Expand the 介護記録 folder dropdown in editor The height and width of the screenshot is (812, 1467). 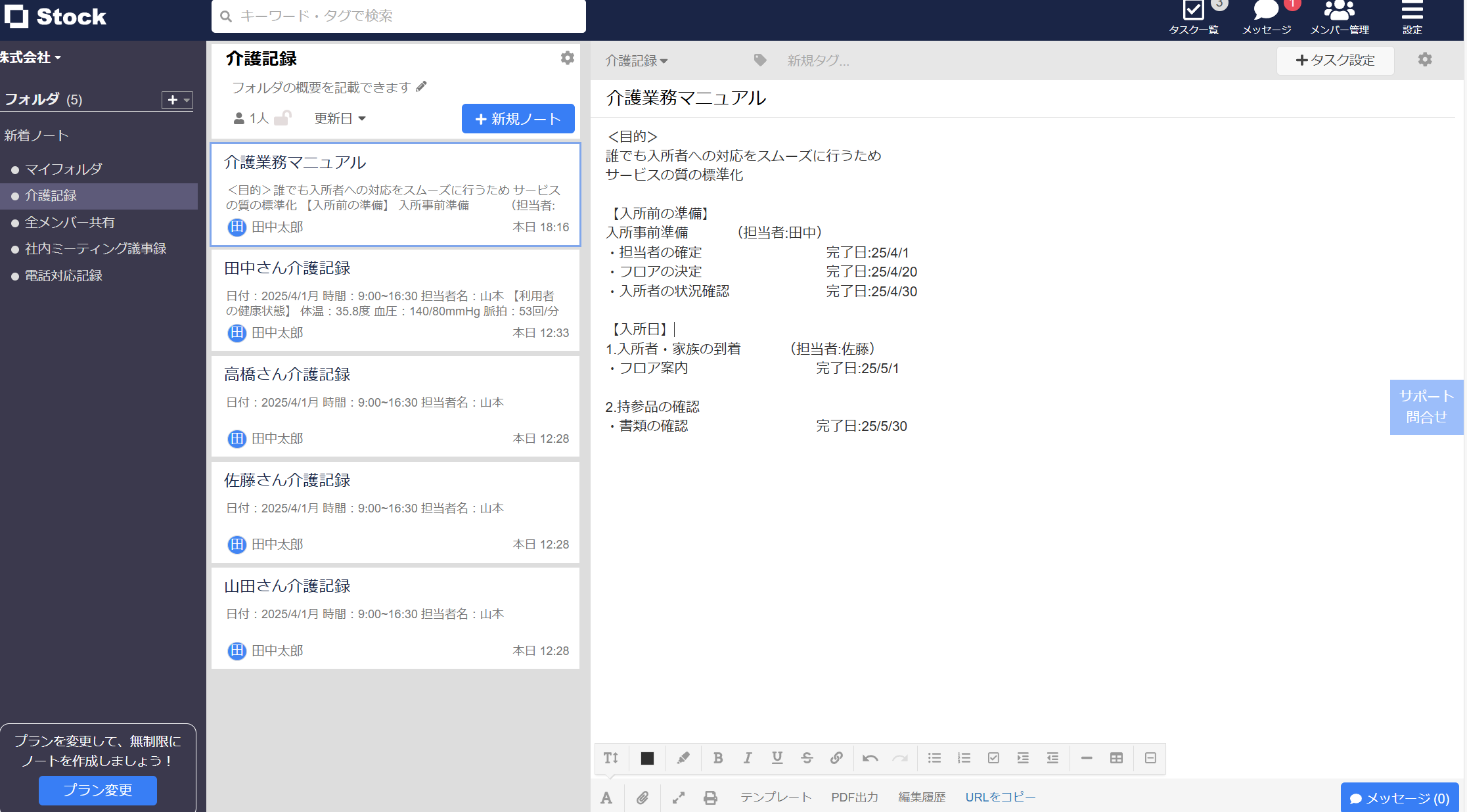click(x=636, y=60)
